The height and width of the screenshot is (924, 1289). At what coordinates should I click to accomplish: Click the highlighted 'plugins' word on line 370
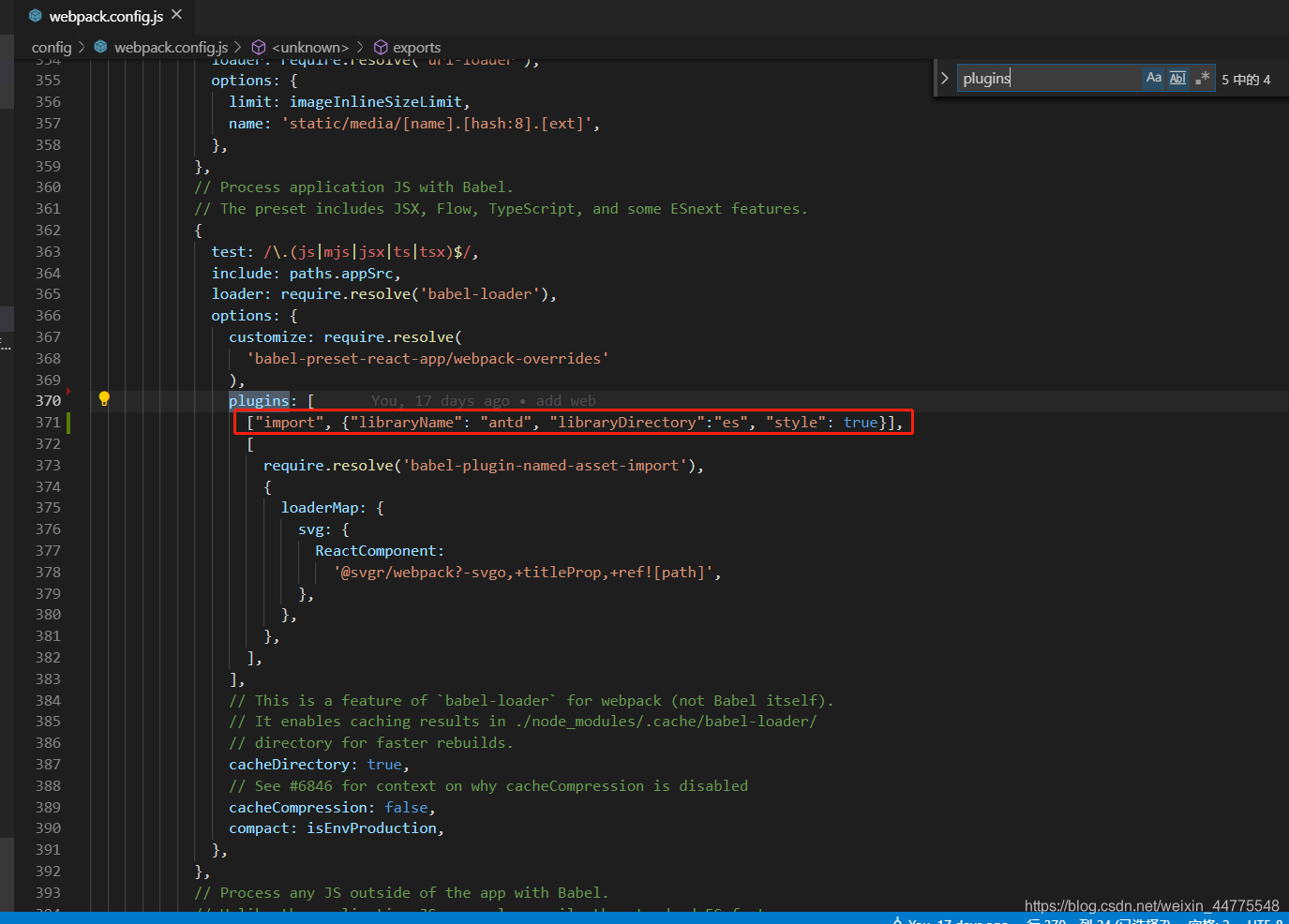point(259,401)
